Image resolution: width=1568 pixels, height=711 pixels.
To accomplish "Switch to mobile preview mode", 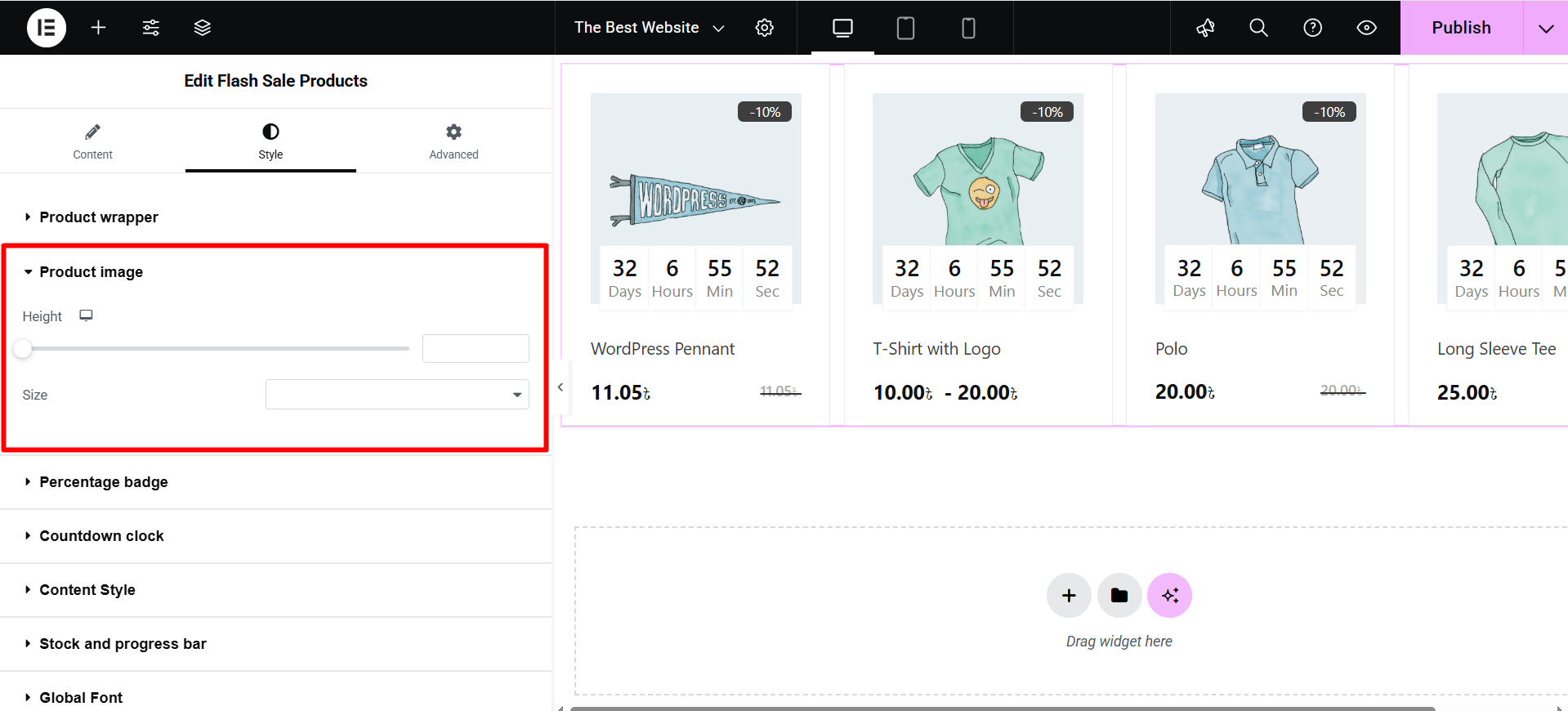I will click(968, 28).
